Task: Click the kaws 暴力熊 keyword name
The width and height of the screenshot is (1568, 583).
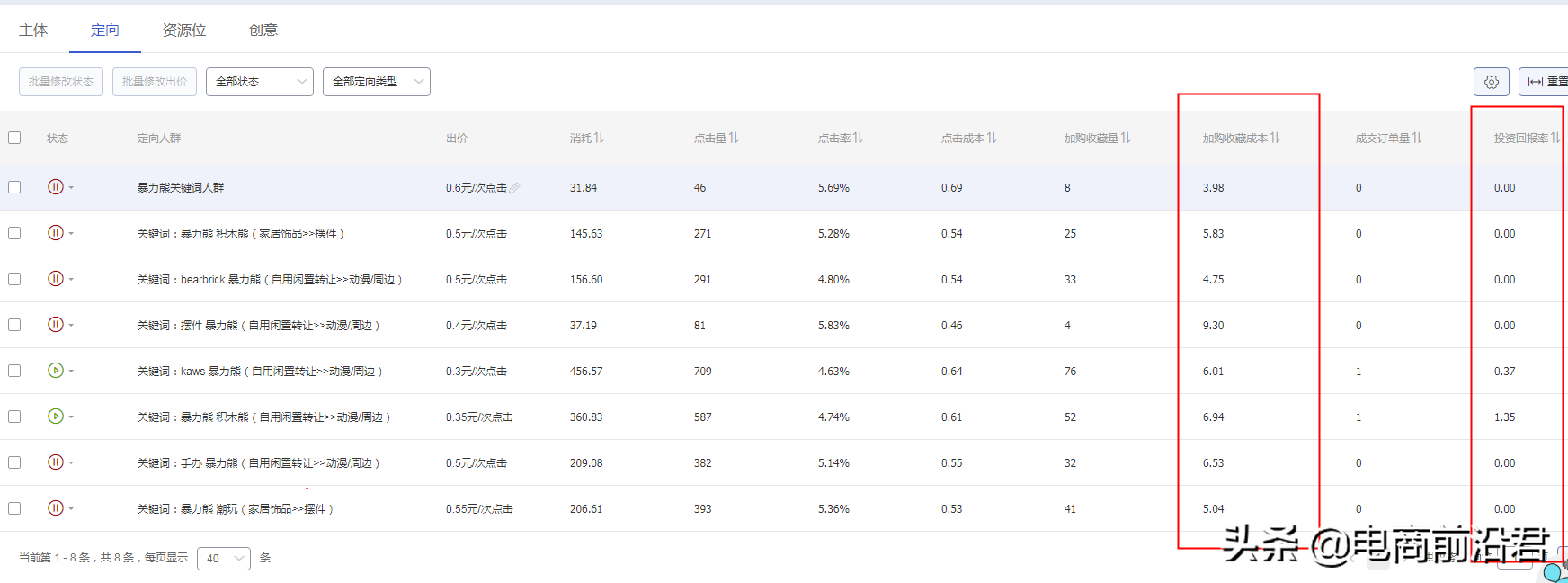Action: (x=260, y=372)
